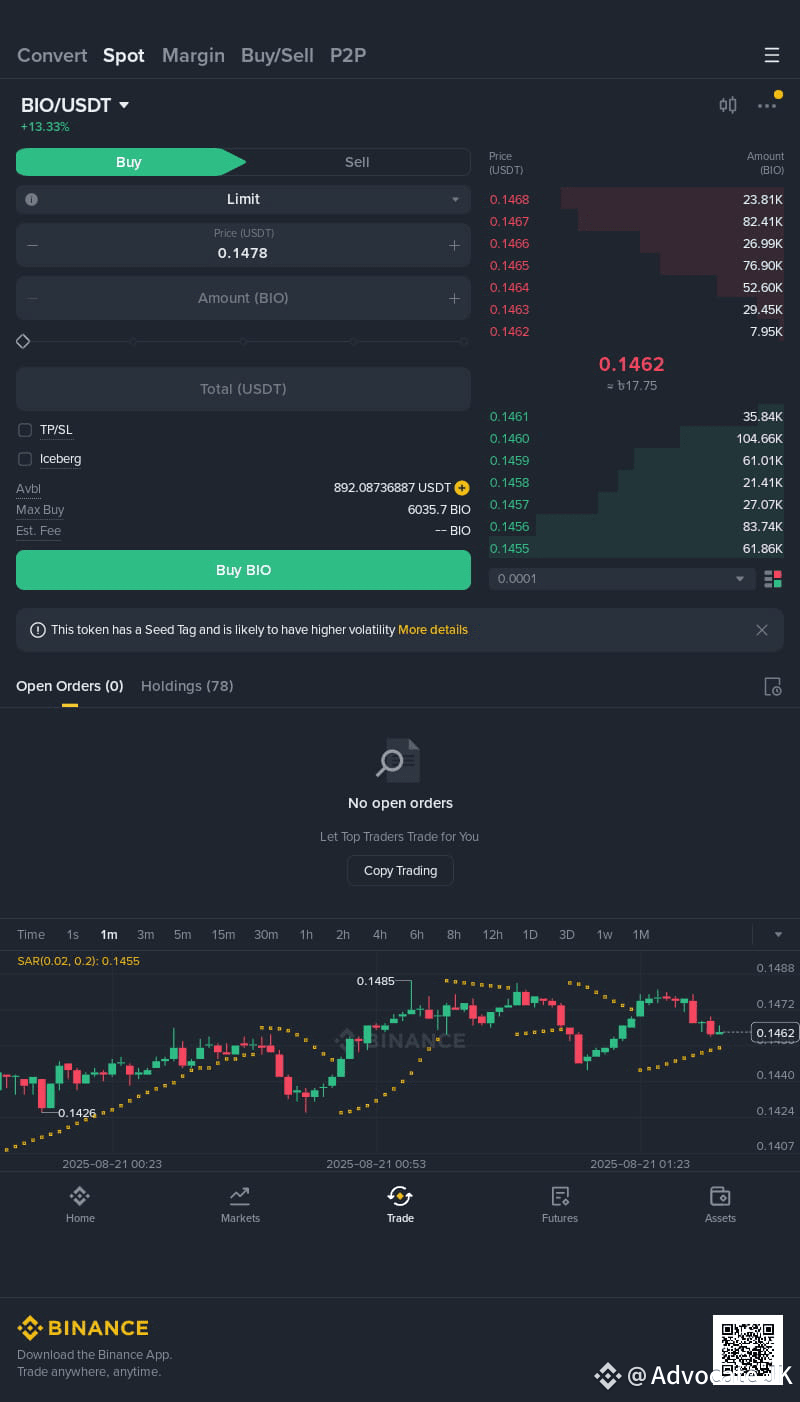Viewport: 800px width, 1402px height.
Task: Click the amount percentage slider handle
Action: coord(23,341)
